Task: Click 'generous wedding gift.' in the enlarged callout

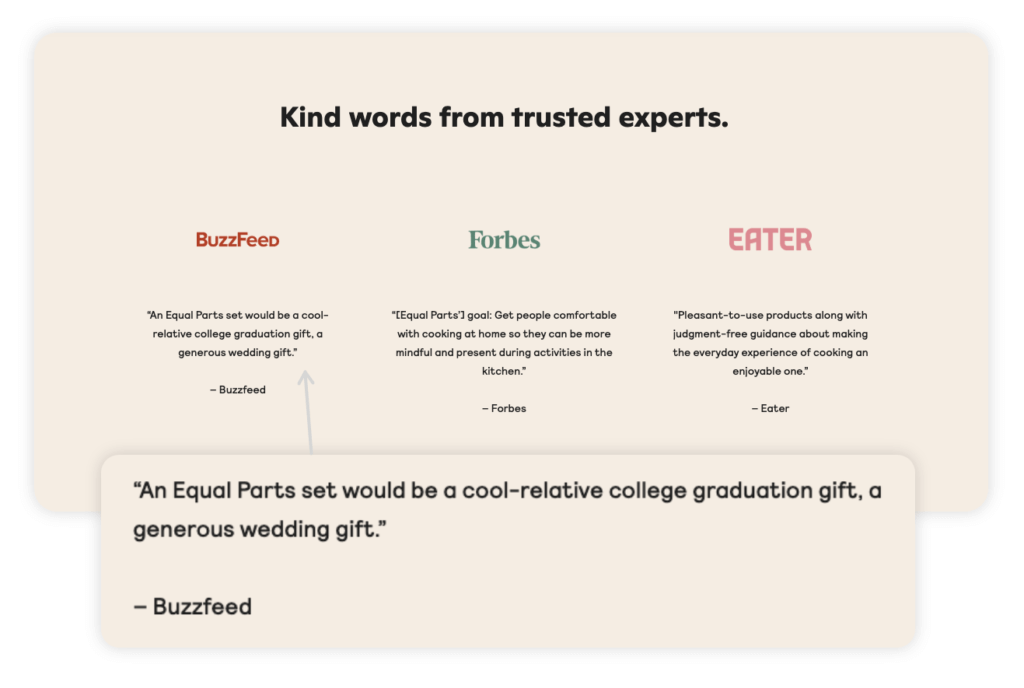Action: tap(260, 529)
